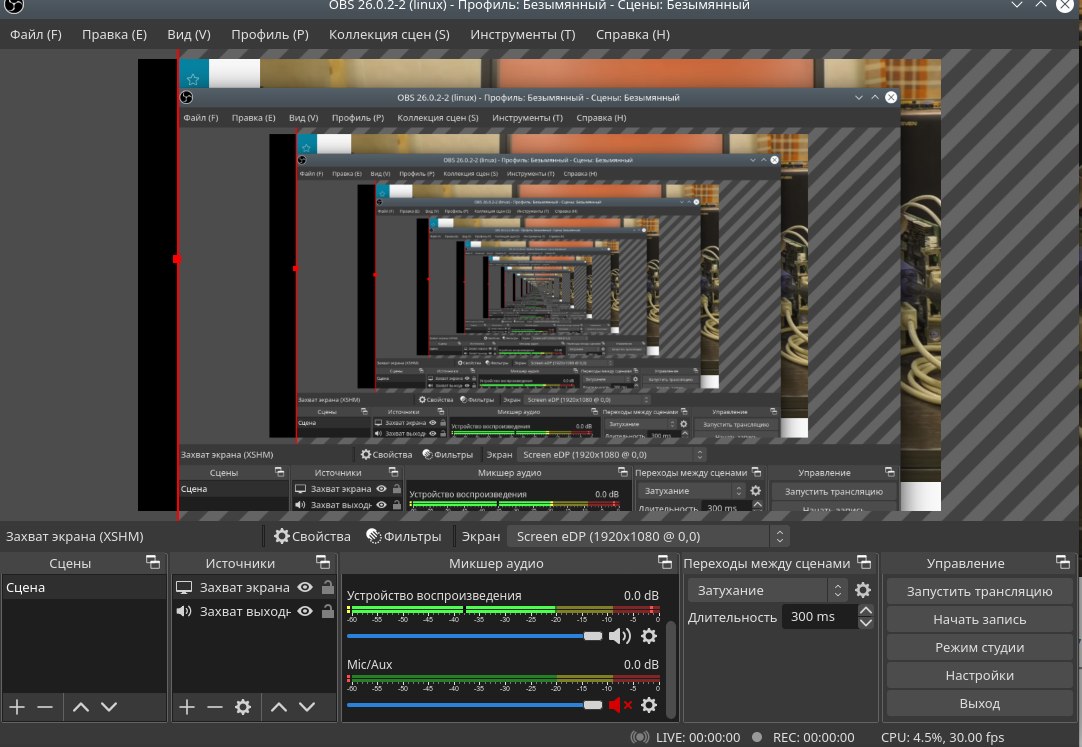
Task: Click Запустить трансляцию button
Action: 979,591
